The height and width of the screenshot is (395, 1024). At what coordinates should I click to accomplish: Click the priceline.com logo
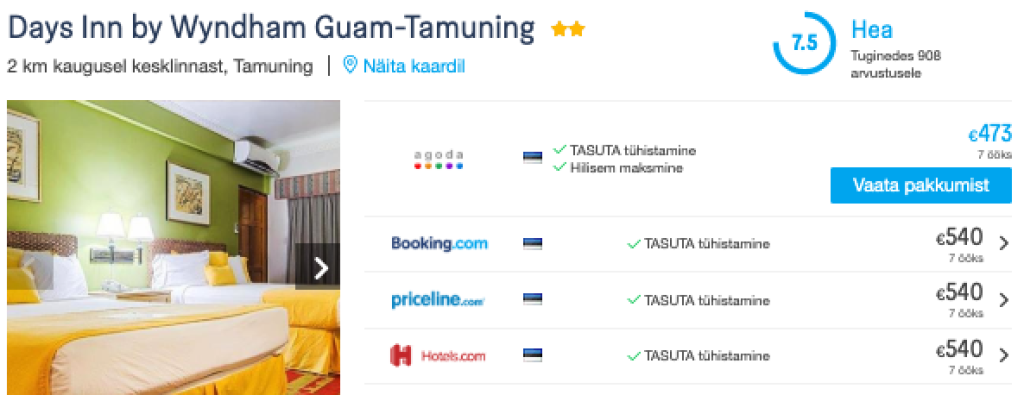coord(438,300)
